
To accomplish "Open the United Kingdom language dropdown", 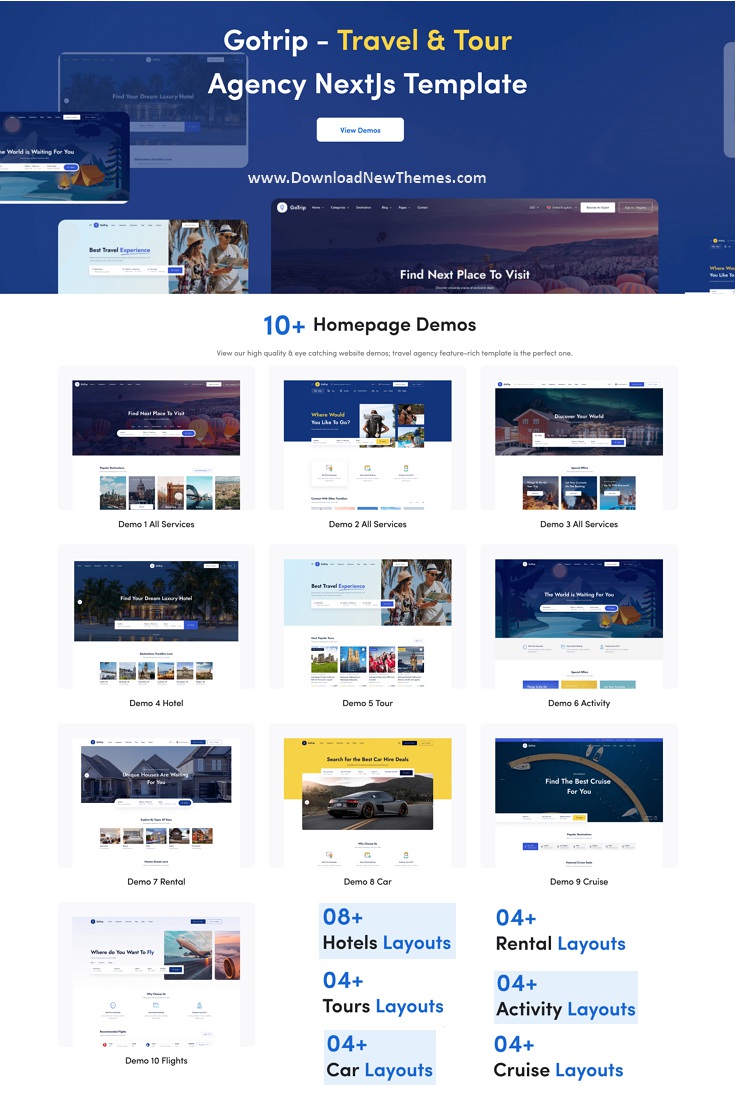I will coord(562,208).
